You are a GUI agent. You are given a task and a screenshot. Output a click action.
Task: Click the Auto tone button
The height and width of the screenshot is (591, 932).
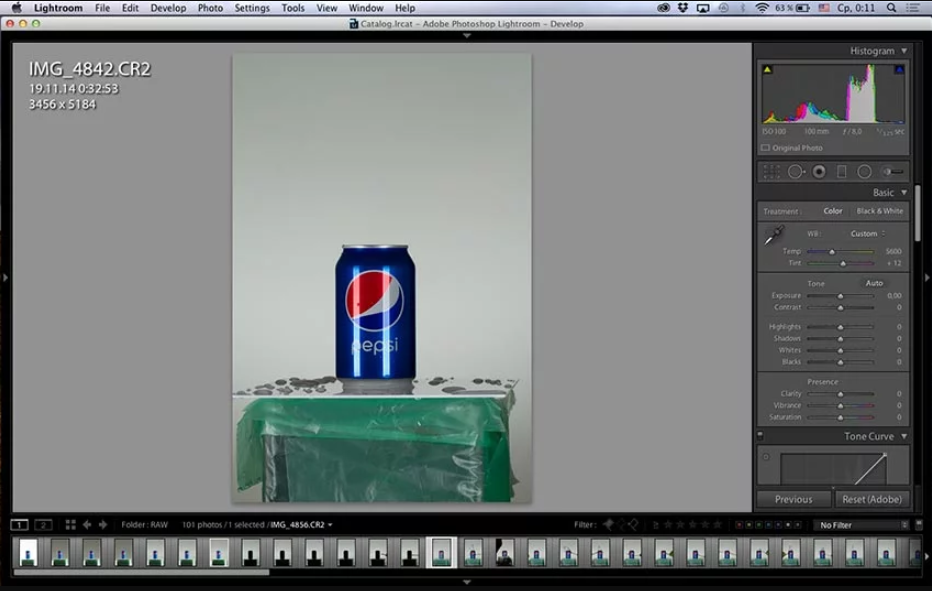tap(874, 283)
